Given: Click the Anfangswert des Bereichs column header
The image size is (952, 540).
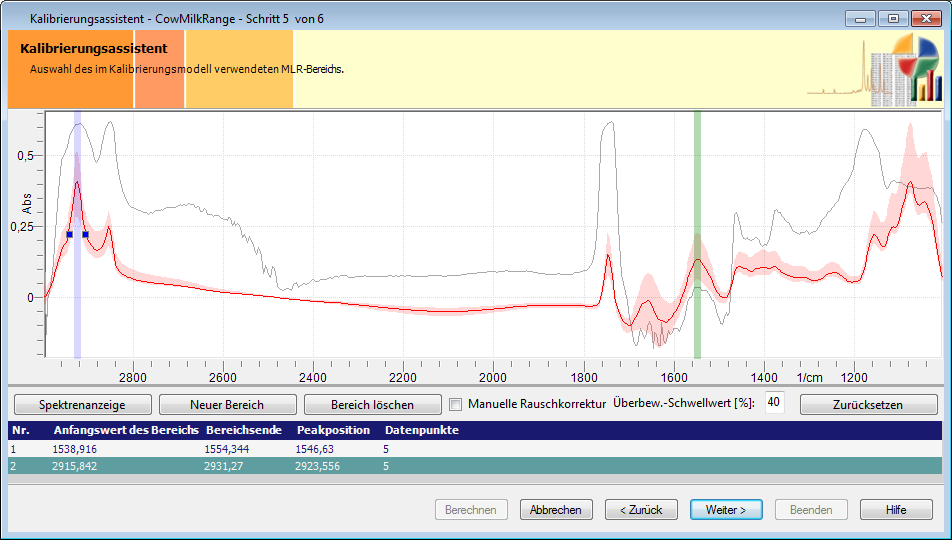Looking at the screenshot, I should (125, 430).
